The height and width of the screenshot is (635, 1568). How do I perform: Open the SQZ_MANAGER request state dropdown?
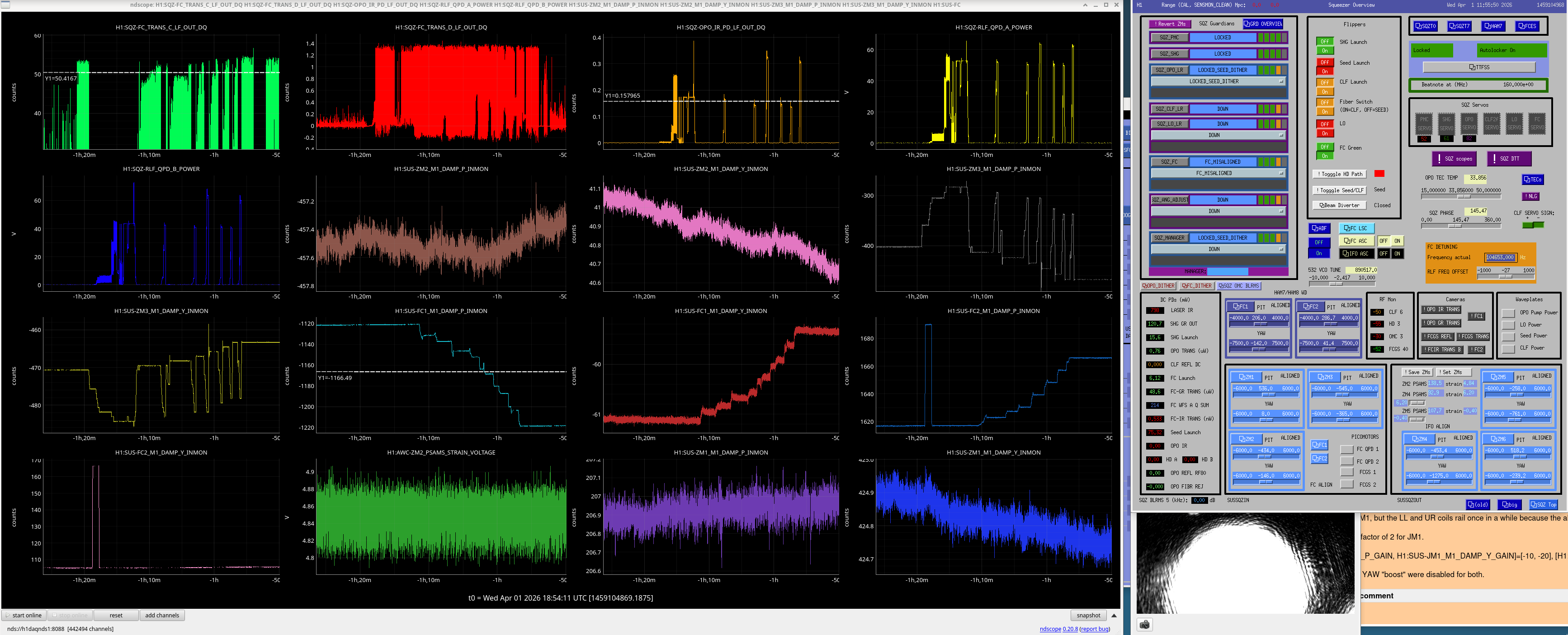pyautogui.click(x=1218, y=249)
